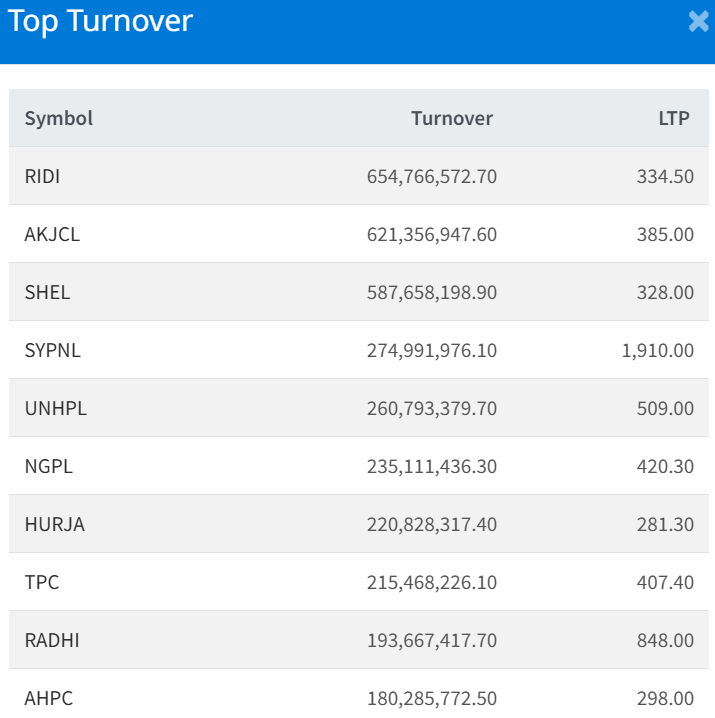
Task: Click the Top Turnover title text
Action: pos(100,21)
